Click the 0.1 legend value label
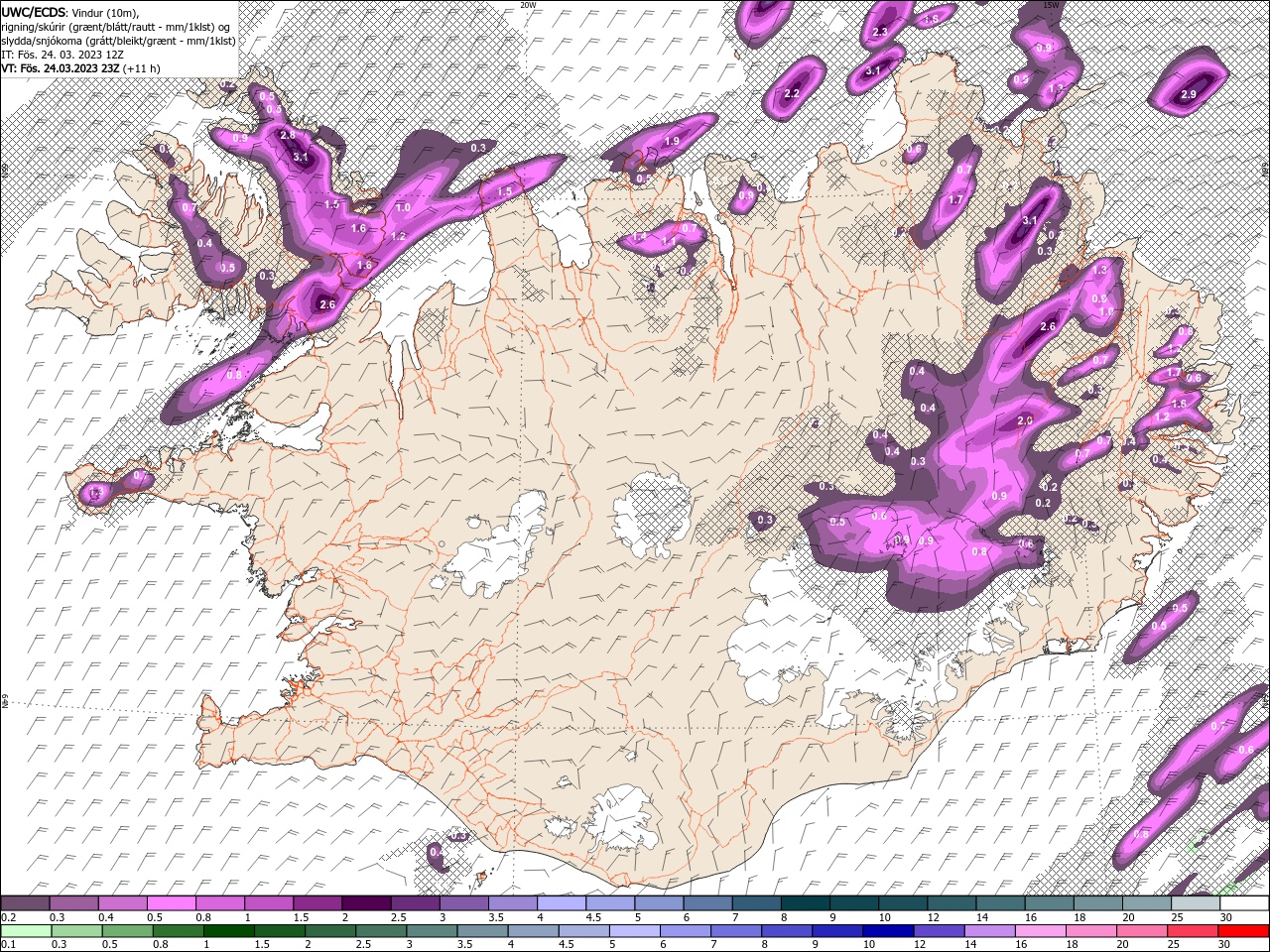Screen dimensions: 1270x952 (8, 945)
